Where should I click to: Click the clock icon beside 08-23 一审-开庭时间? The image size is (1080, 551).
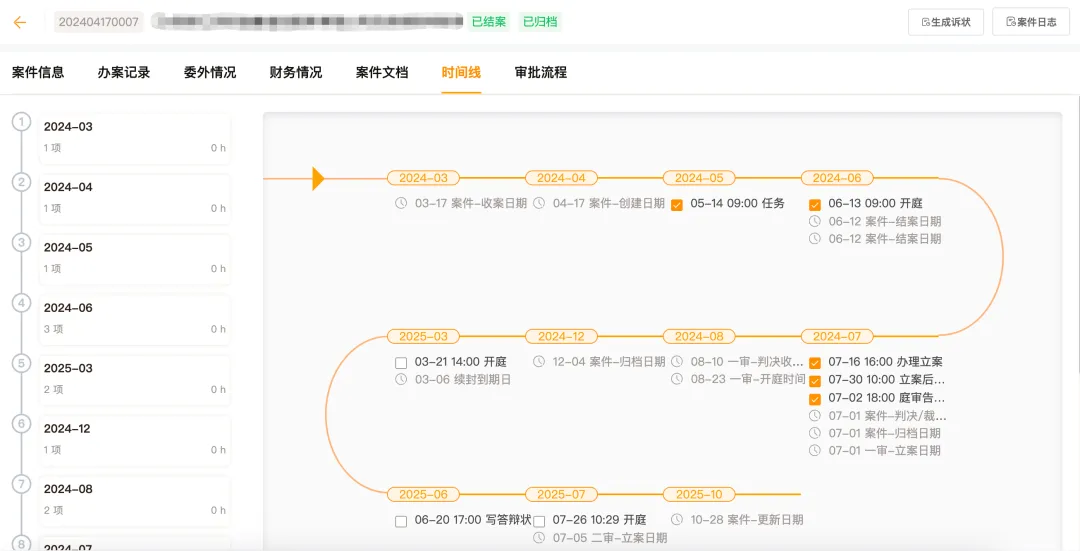pyautogui.click(x=677, y=379)
